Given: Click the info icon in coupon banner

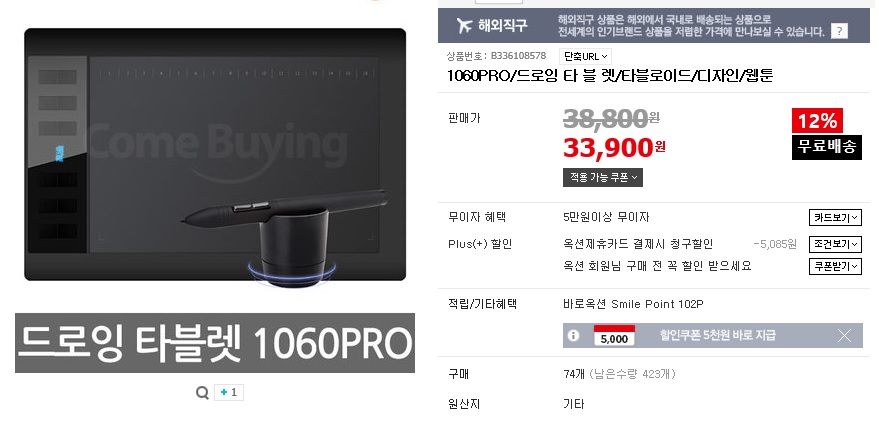Looking at the screenshot, I should pos(573,336).
